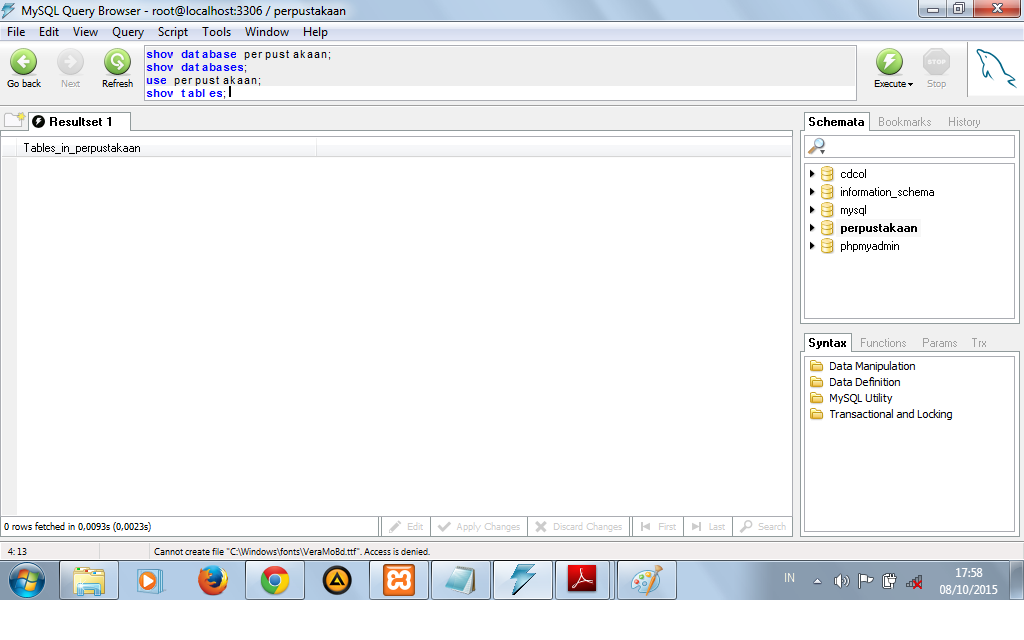Open the Execute dropdown arrow
Screen dimensions: 1024x640
pos(910,84)
